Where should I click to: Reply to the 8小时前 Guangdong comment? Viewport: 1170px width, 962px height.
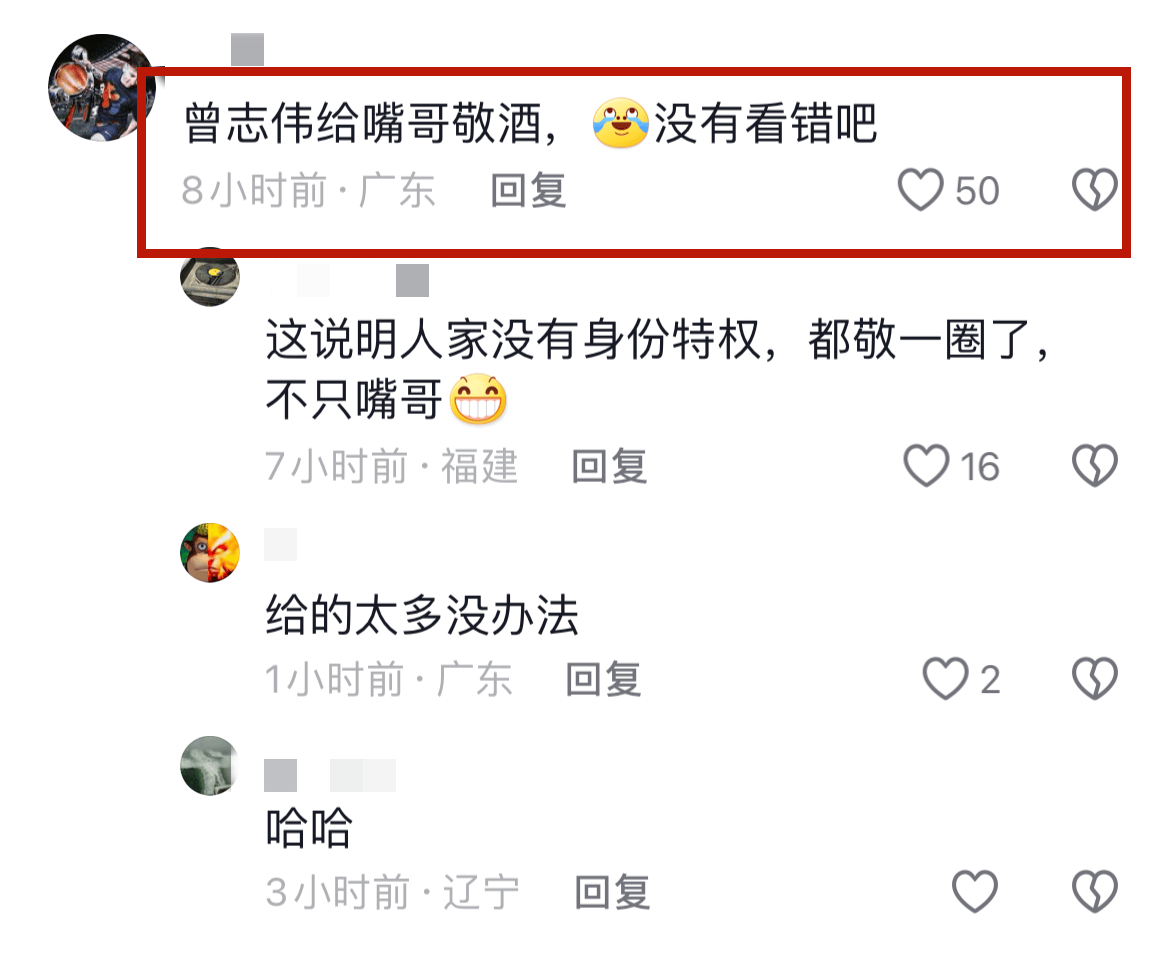[528, 190]
